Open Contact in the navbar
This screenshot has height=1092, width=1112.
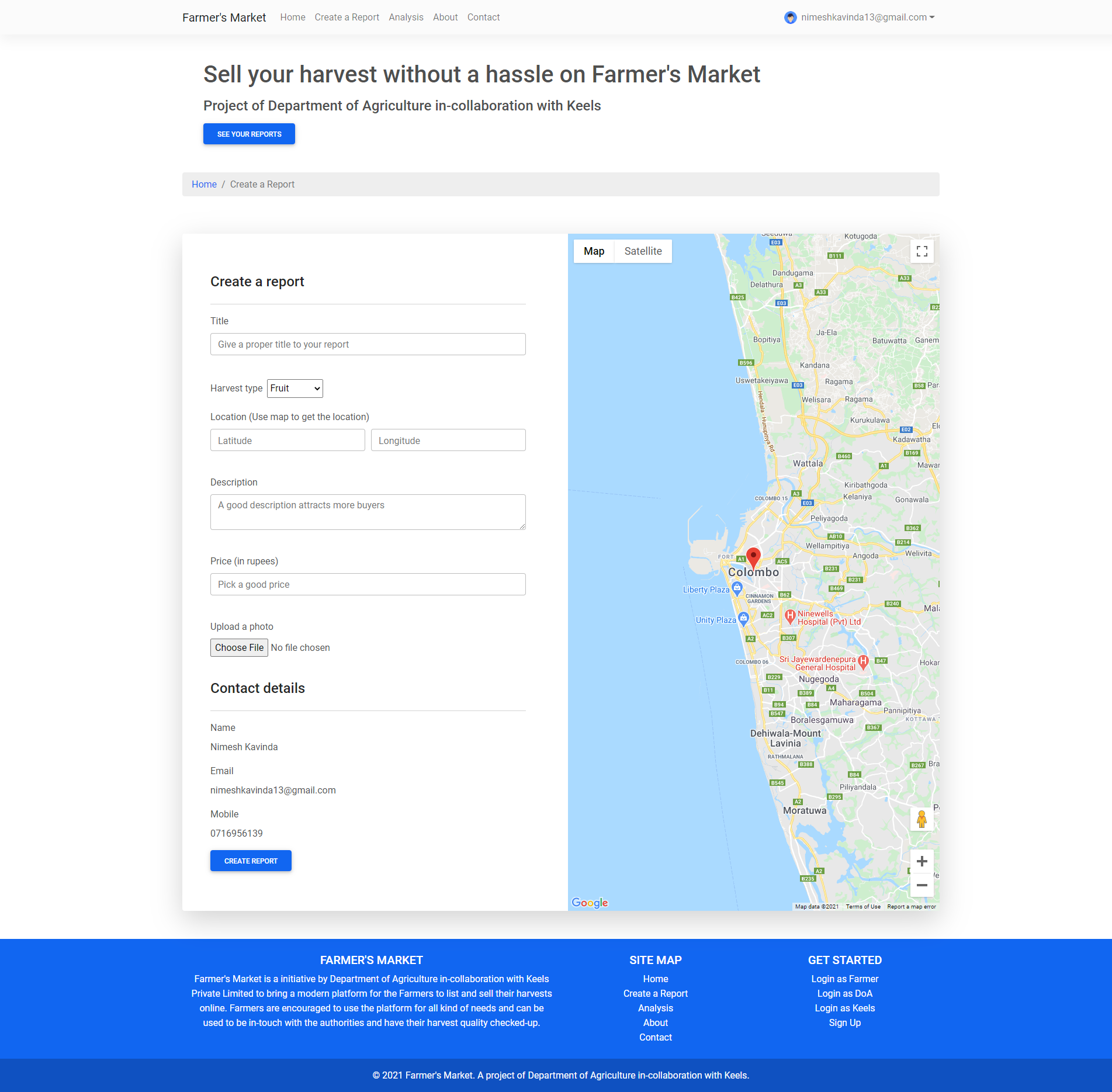point(483,18)
